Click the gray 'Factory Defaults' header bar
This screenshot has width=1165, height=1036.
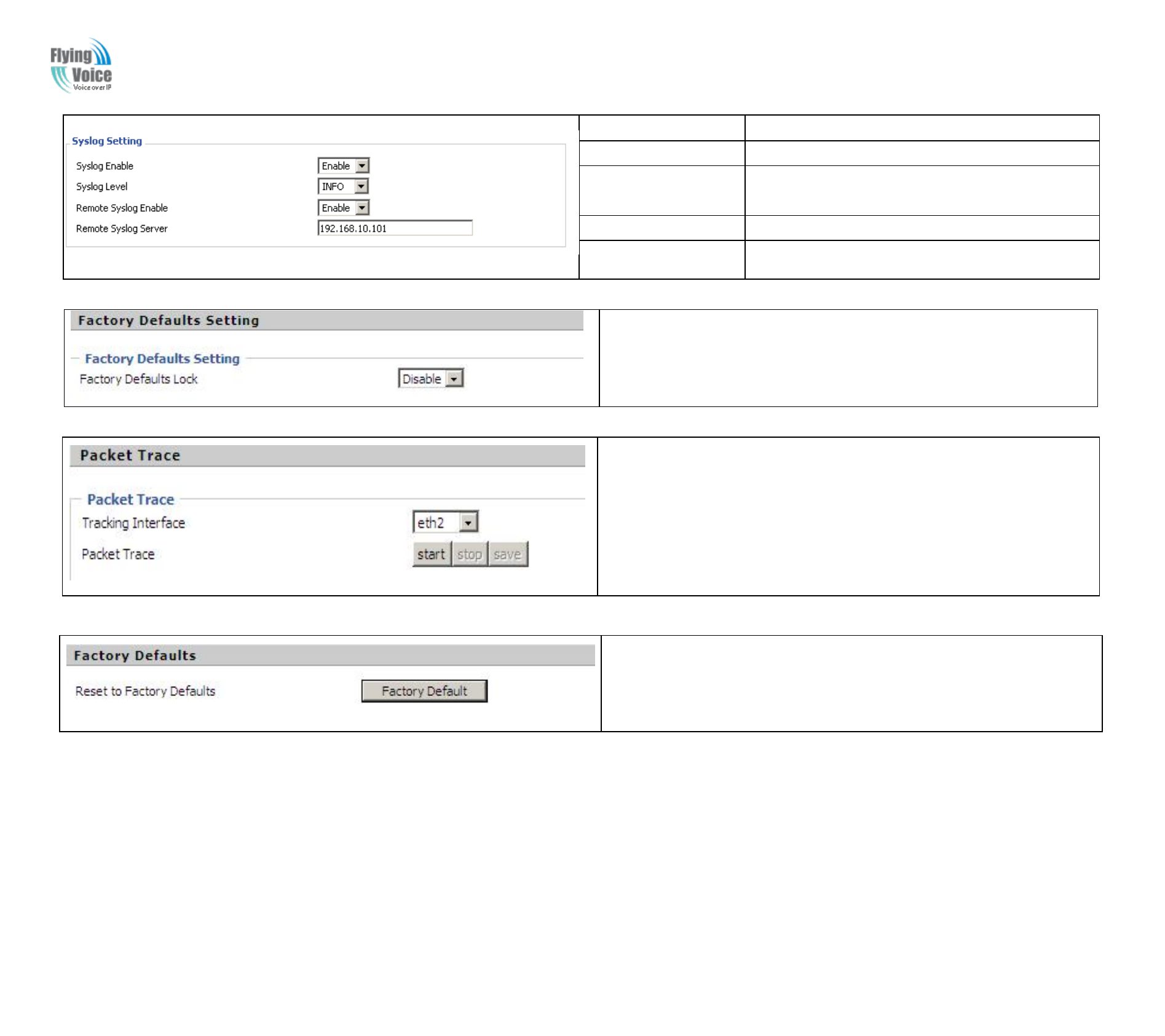(331, 655)
